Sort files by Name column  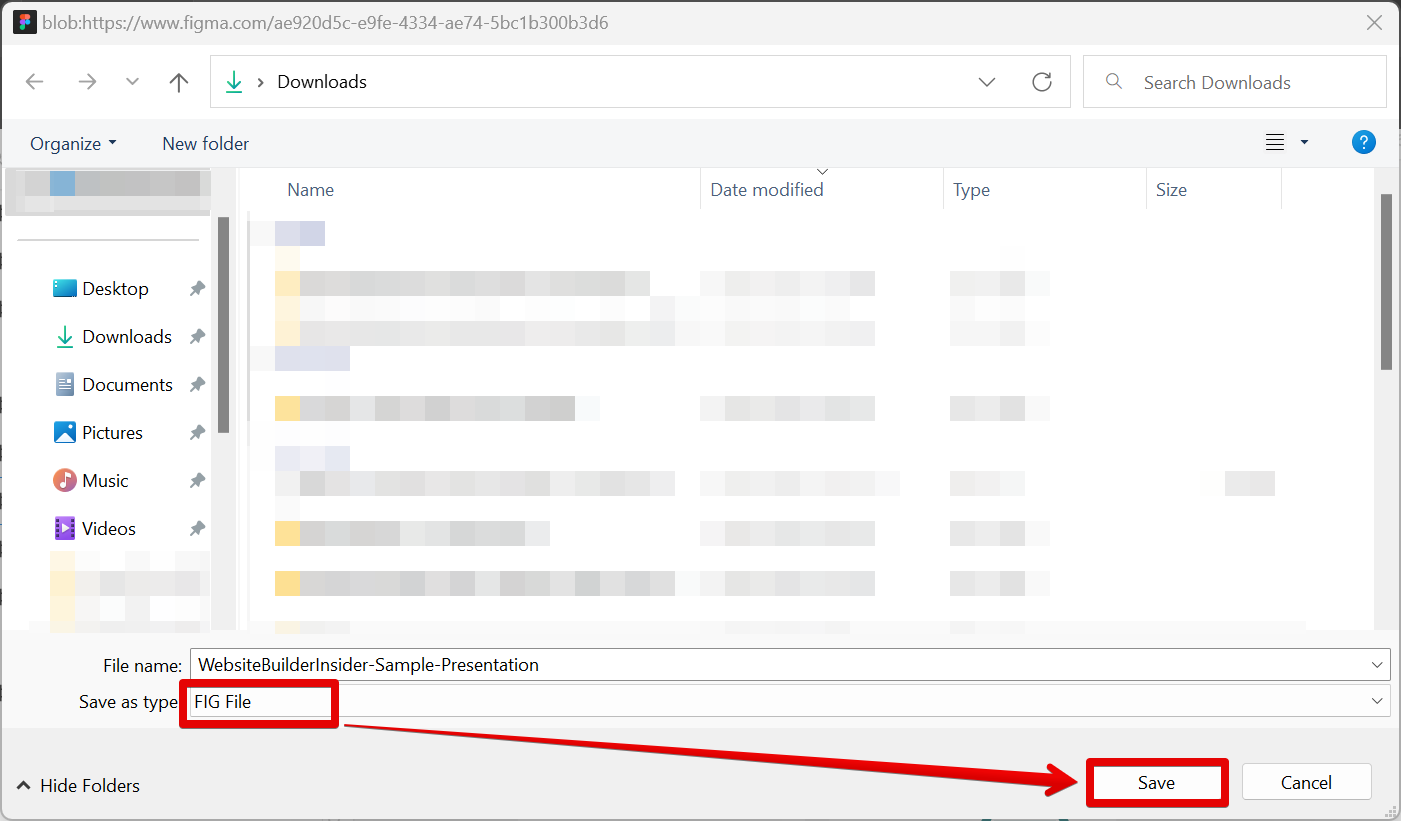tap(310, 190)
